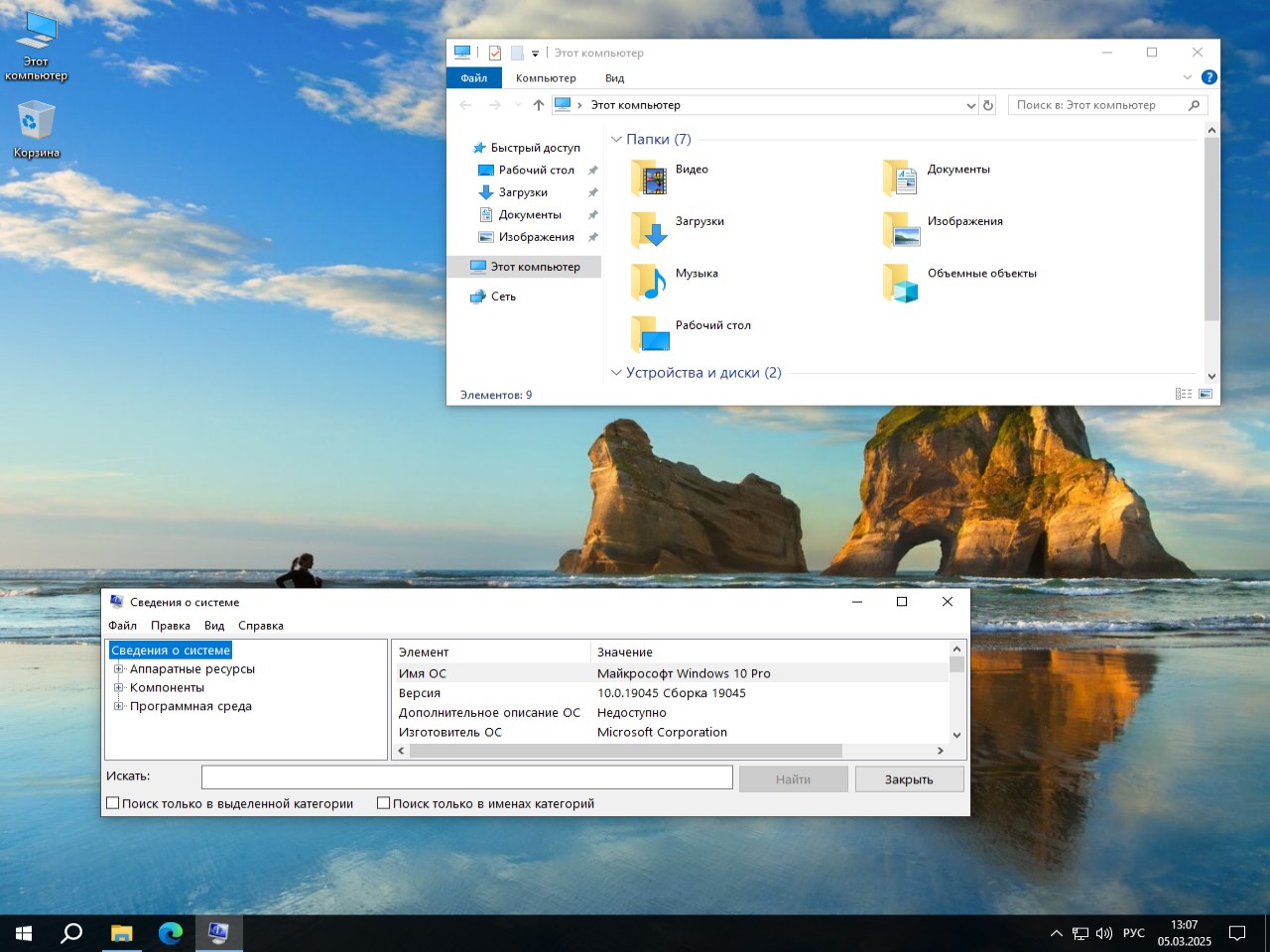
Task: Open the Изображения folder icon in Explorer's main pane
Action: coord(902,230)
